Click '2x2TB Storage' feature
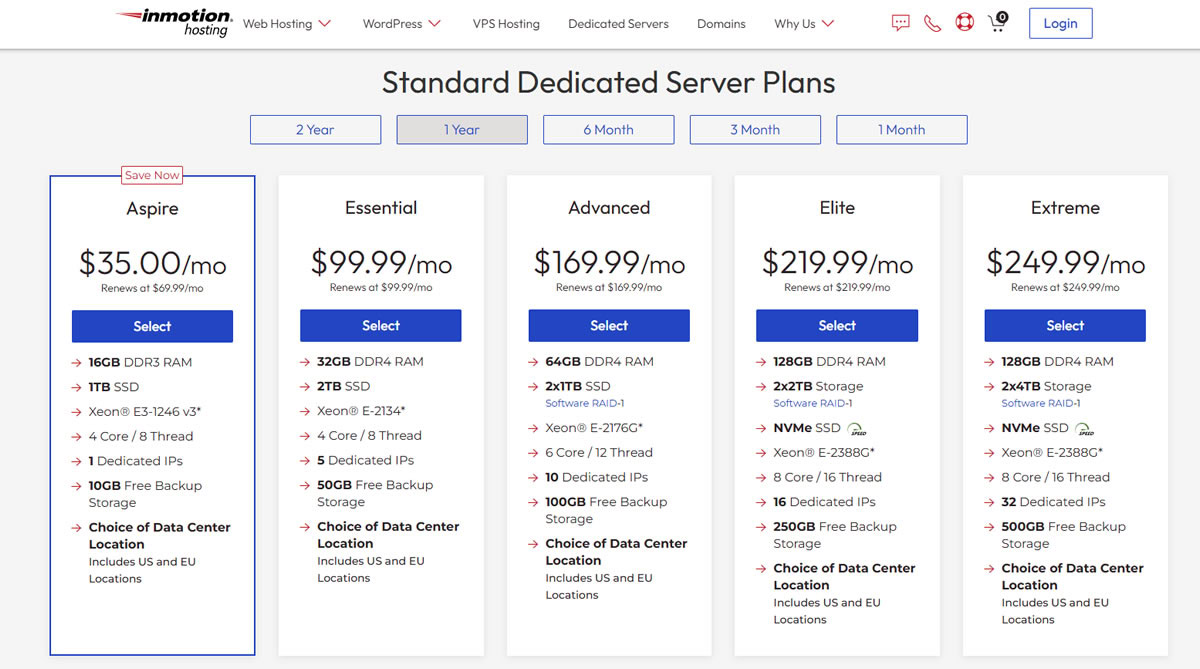Viewport: 1200px width, 669px height. point(818,386)
